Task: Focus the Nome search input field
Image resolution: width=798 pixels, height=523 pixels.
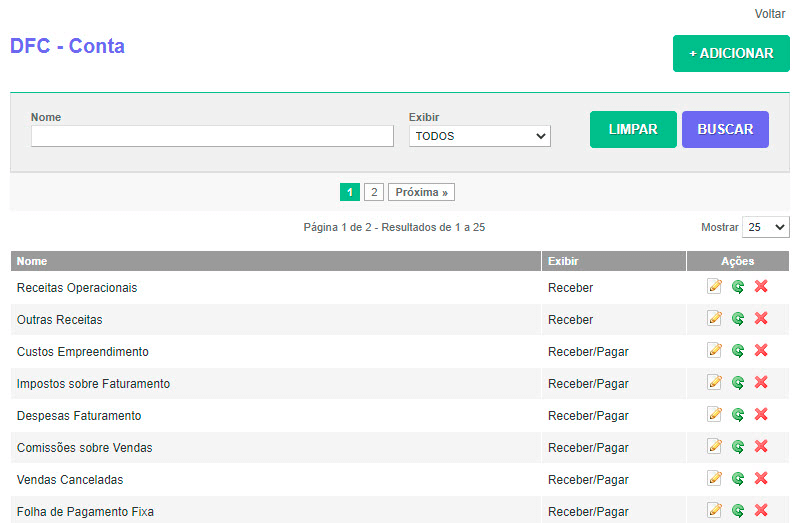Action: point(212,136)
